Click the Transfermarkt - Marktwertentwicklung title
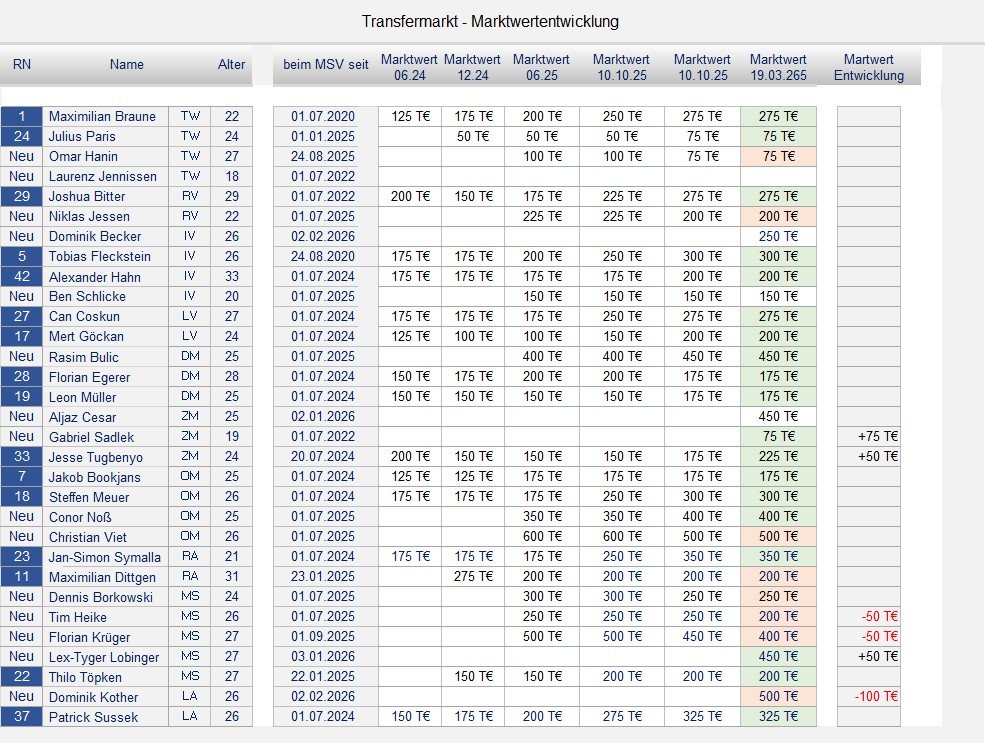The image size is (986, 743). (490, 21)
